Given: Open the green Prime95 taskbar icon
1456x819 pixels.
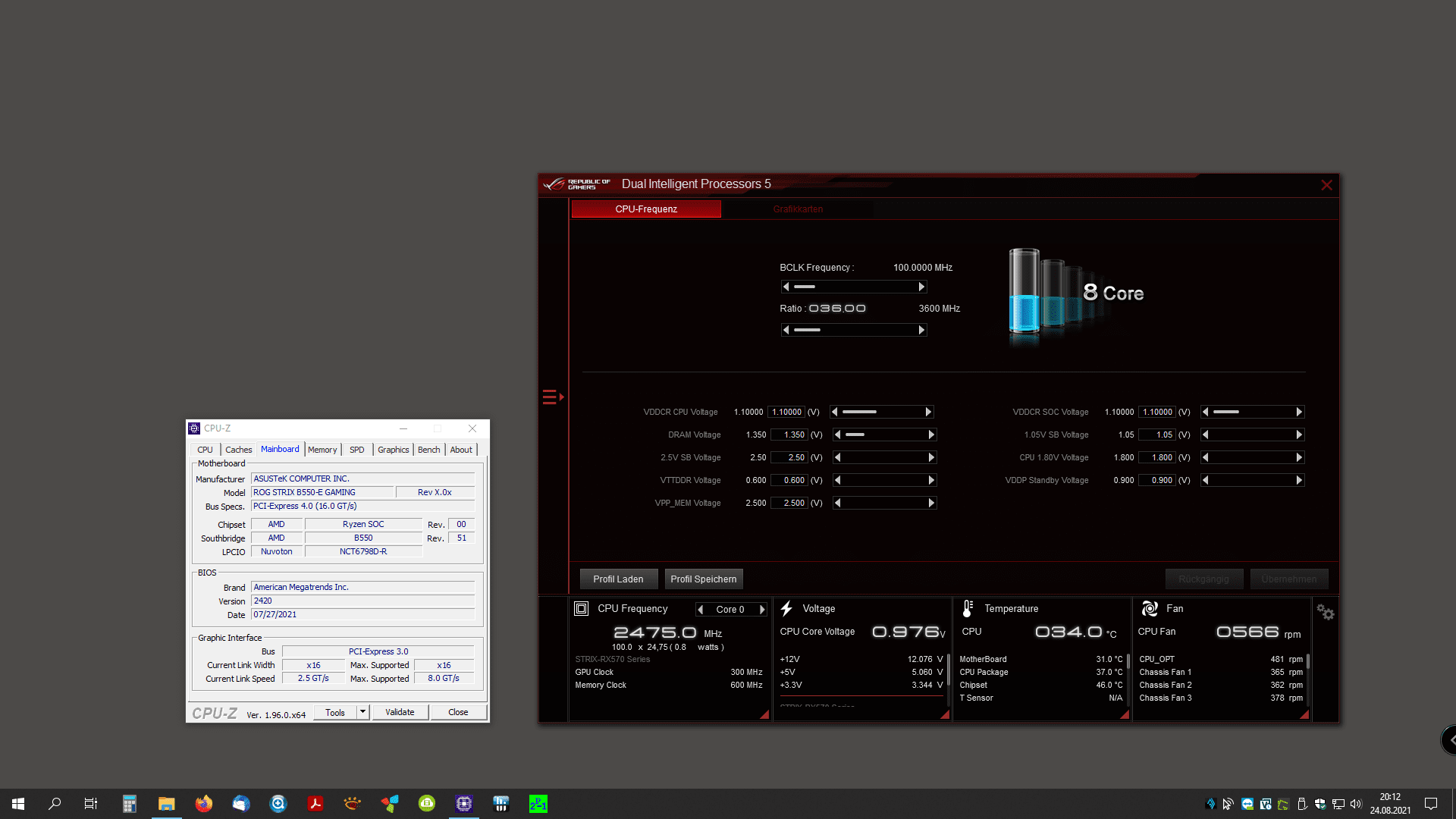Looking at the screenshot, I should point(538,804).
